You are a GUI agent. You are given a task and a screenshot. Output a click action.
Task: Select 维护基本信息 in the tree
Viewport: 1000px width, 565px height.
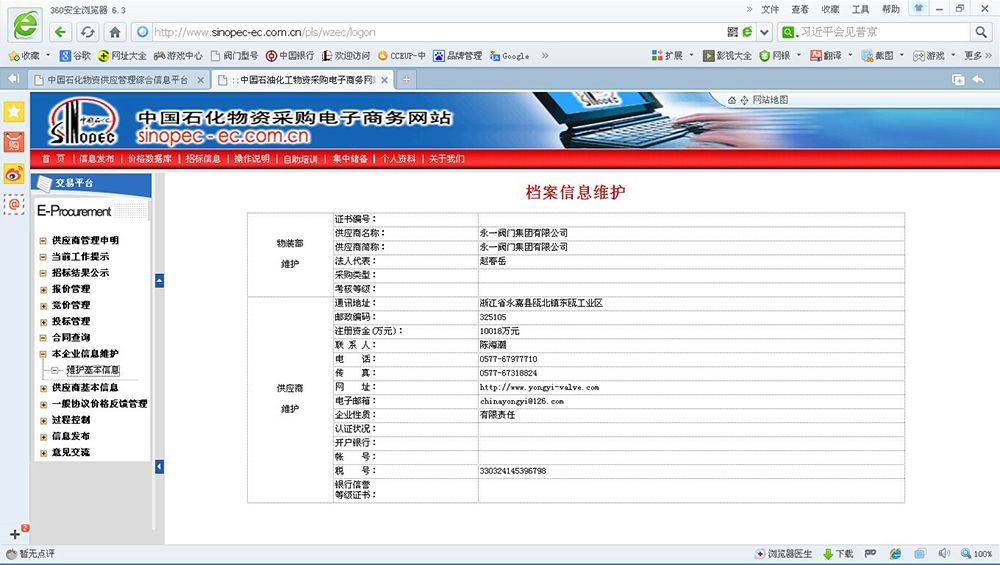pyautogui.click(x=92, y=370)
